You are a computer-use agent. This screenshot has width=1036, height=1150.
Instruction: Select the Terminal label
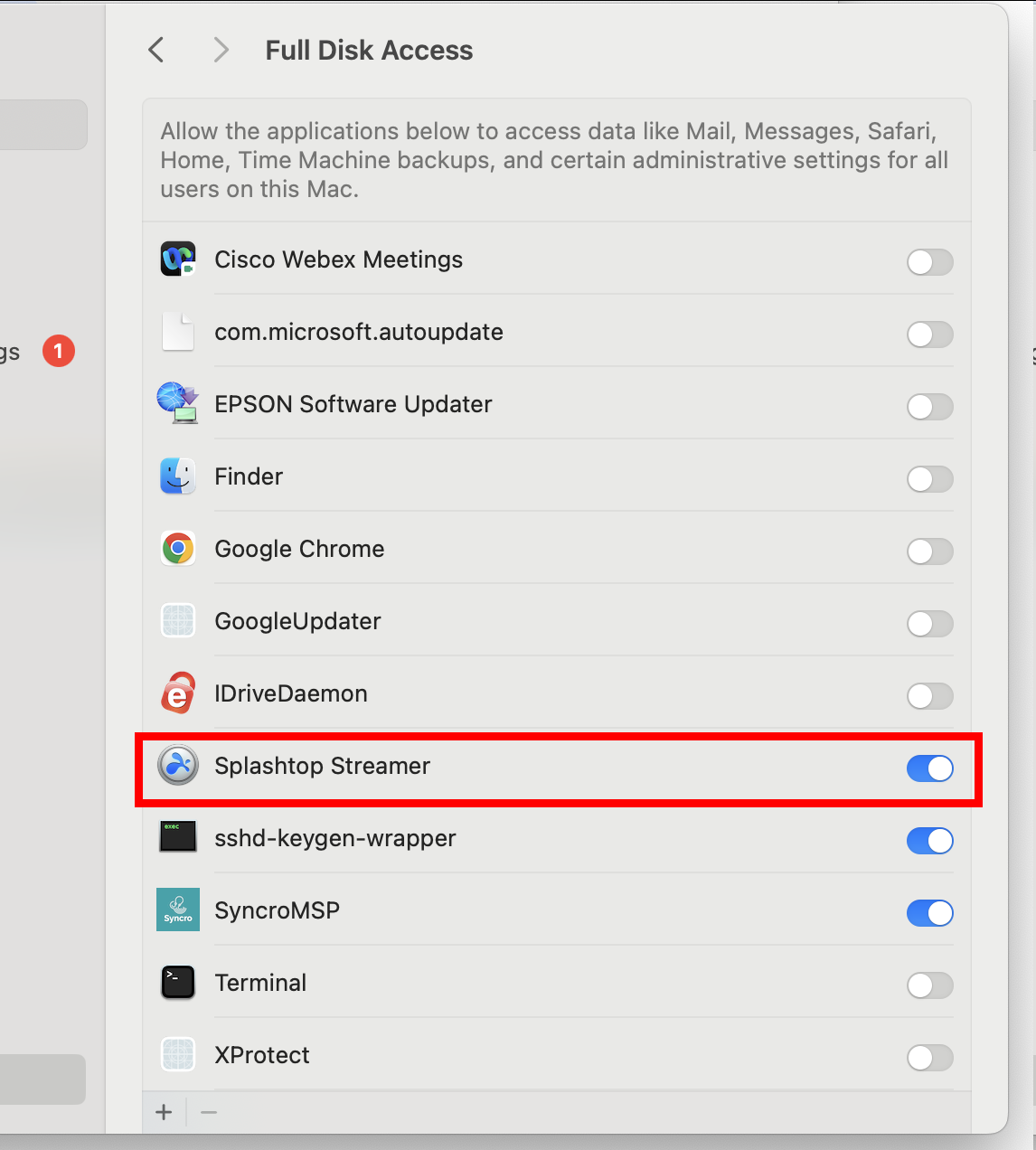point(260,983)
